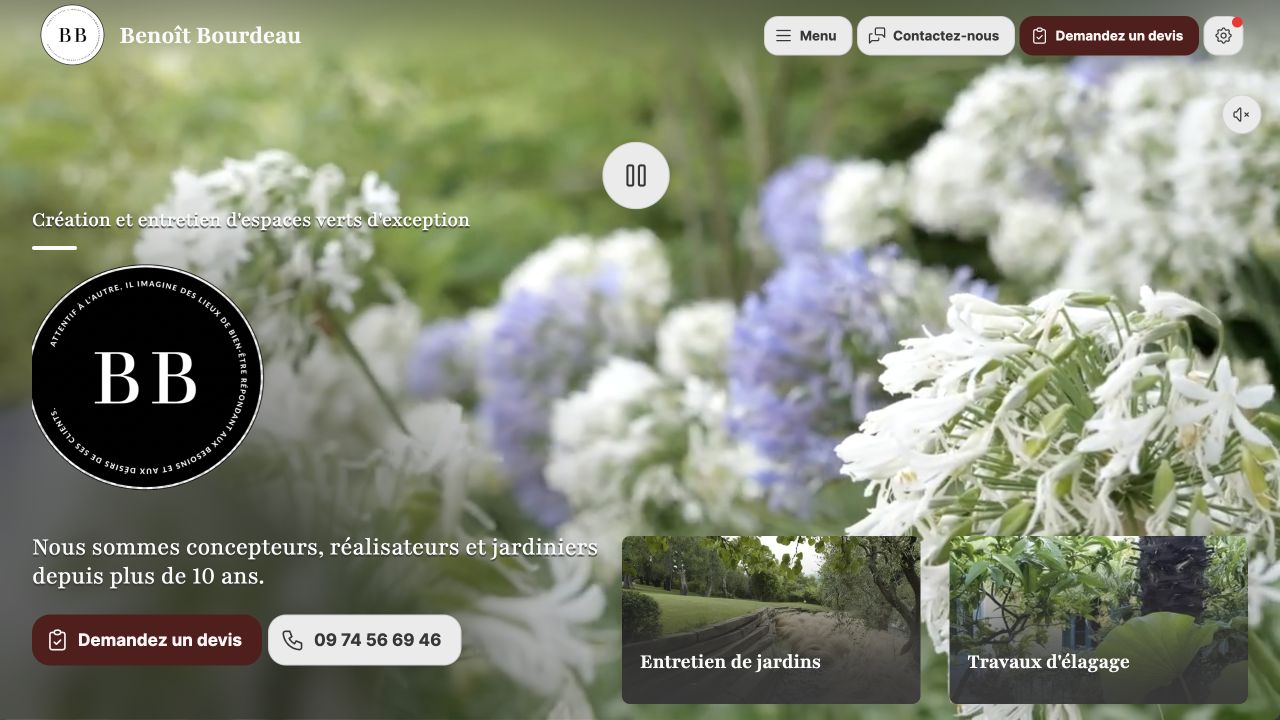This screenshot has width=1280, height=720.
Task: Click the hero Demandez un devis button
Action: [147, 640]
